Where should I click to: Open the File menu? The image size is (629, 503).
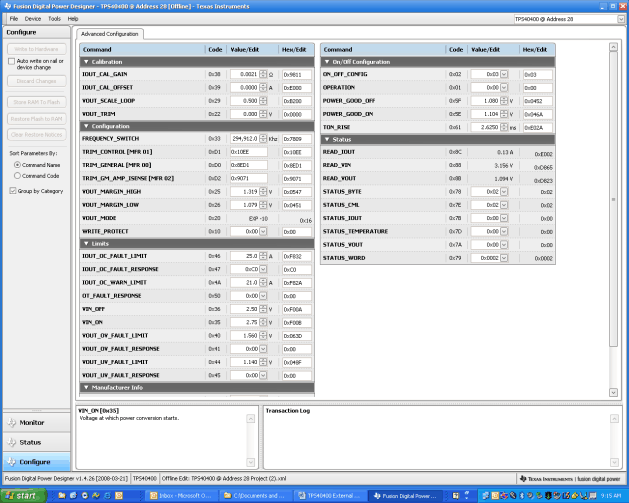point(14,18)
